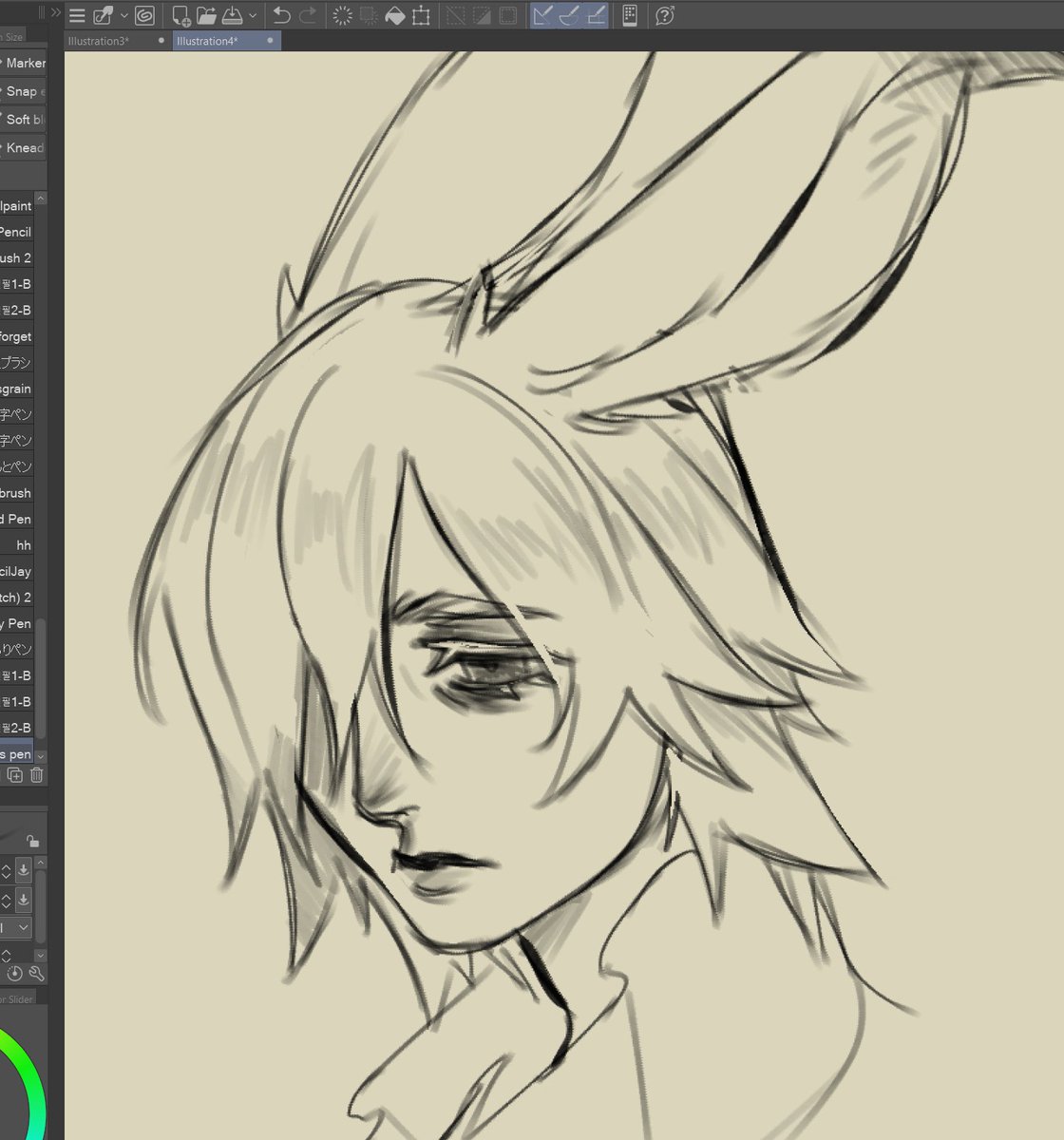
Task: Pick the brush row ending in 'cilJay'
Action: 17,572
